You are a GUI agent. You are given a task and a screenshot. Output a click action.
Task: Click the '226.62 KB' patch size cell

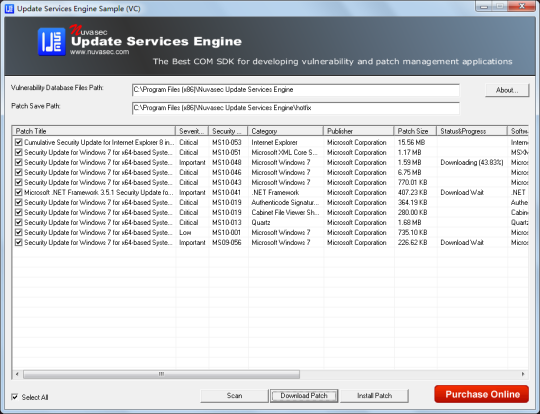(412, 242)
